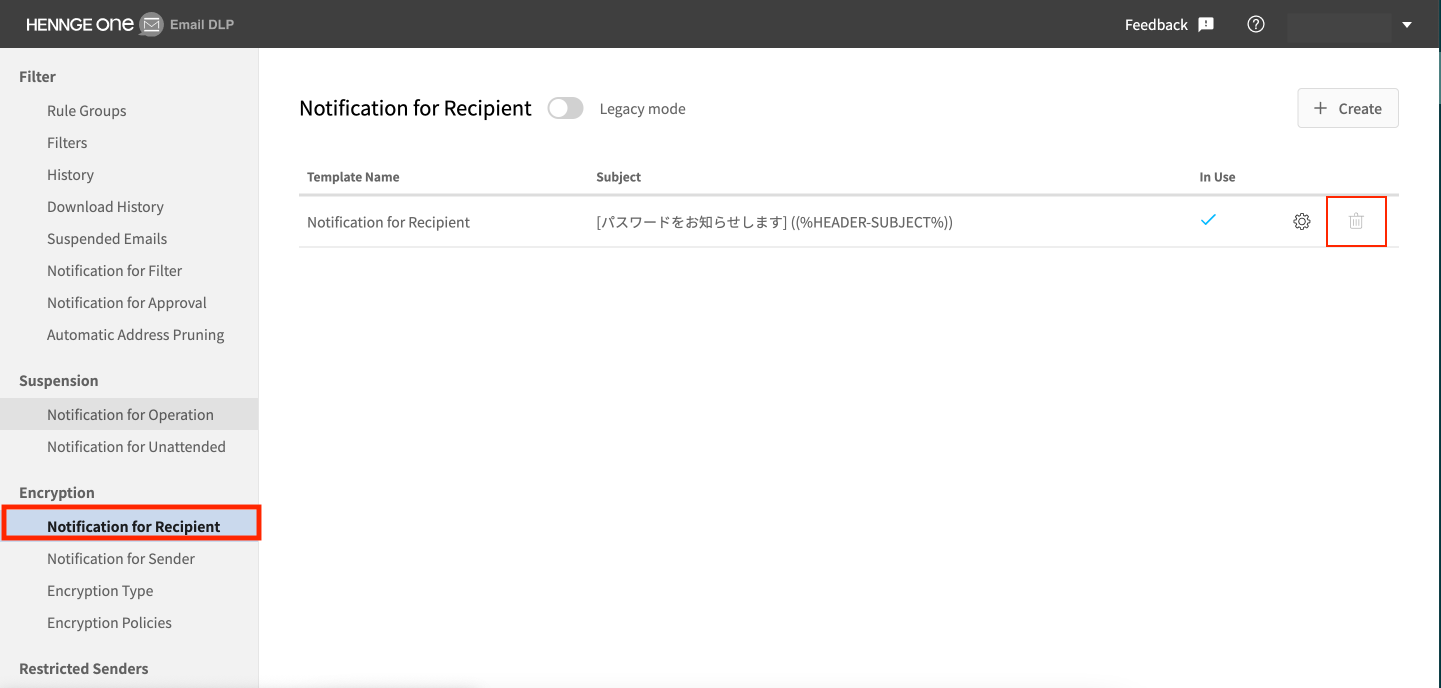Expand the account dropdown arrow
This screenshot has height=688, width=1441.
click(x=1407, y=25)
